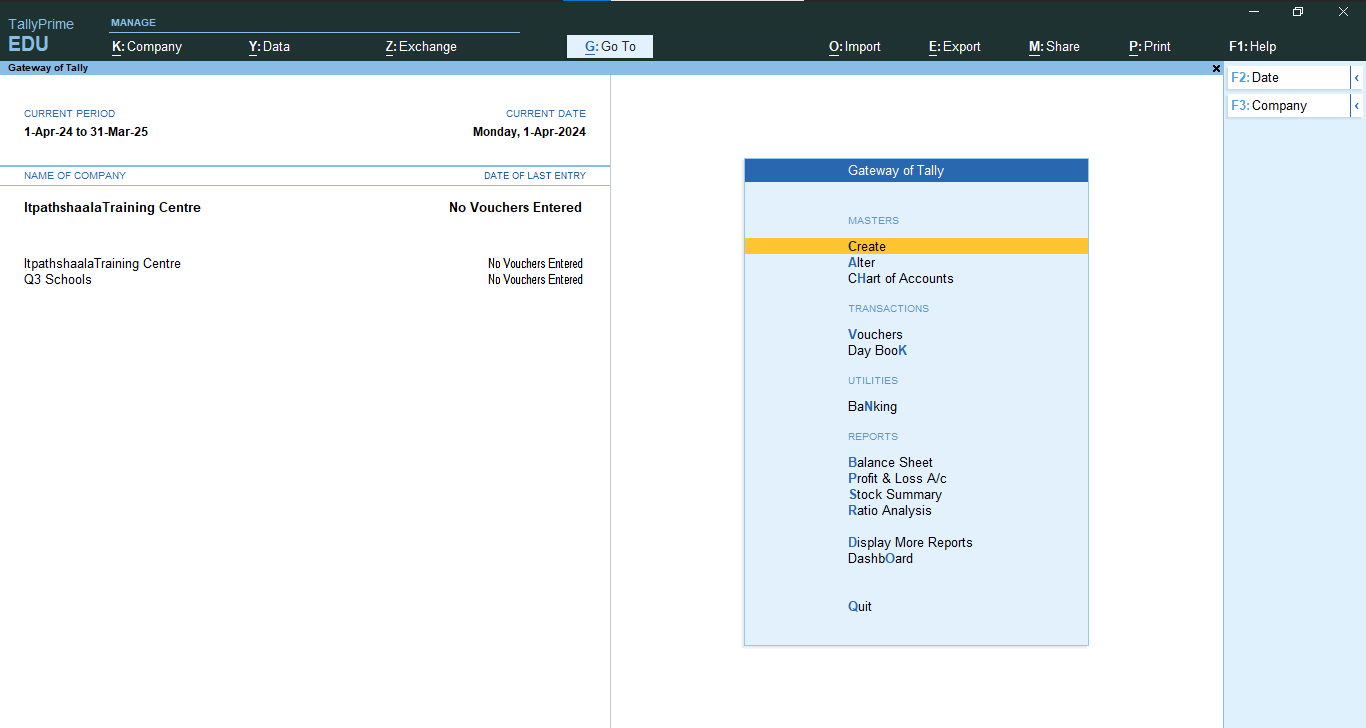Open Ratio Analysis report

click(889, 510)
